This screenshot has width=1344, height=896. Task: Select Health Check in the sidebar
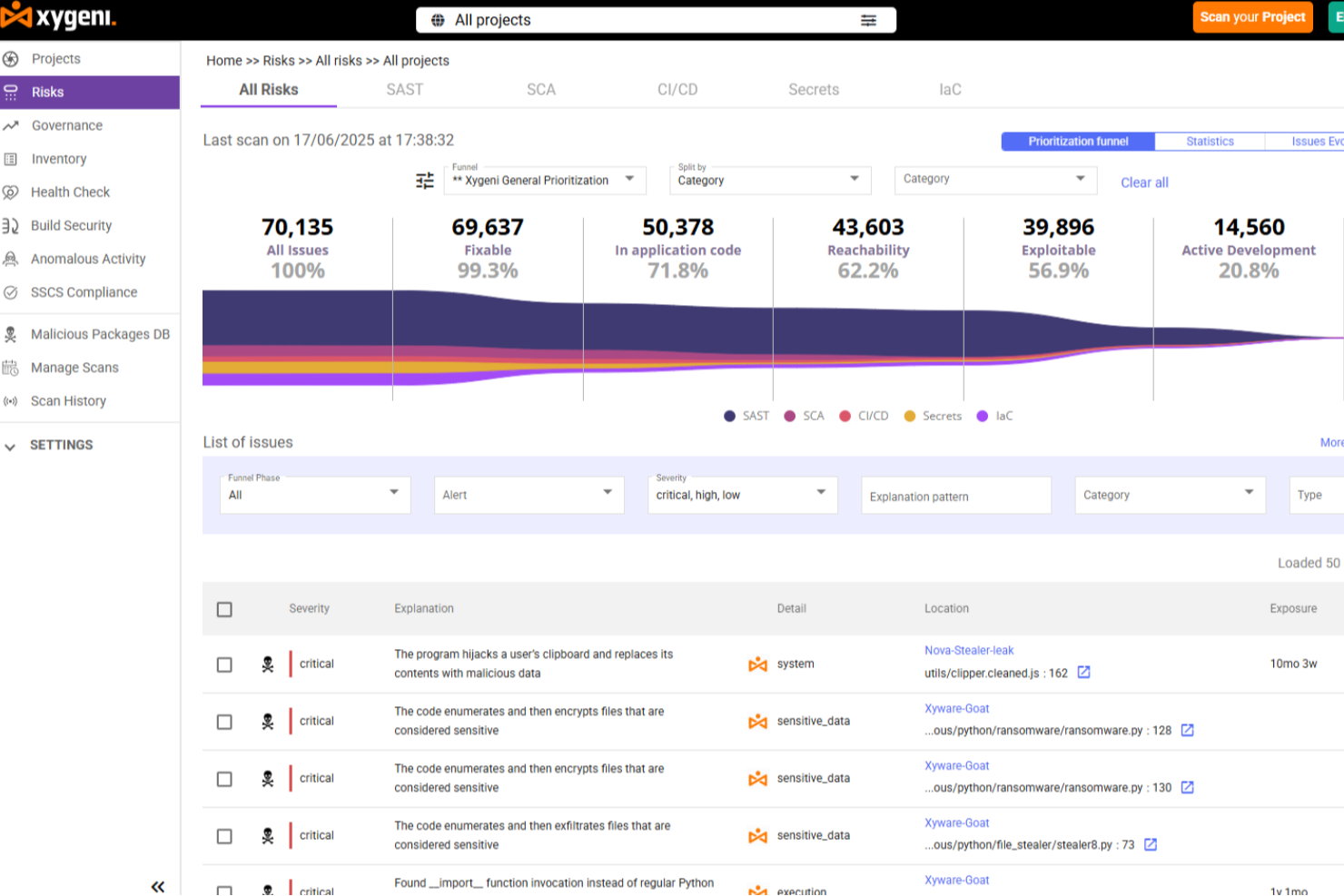69,192
